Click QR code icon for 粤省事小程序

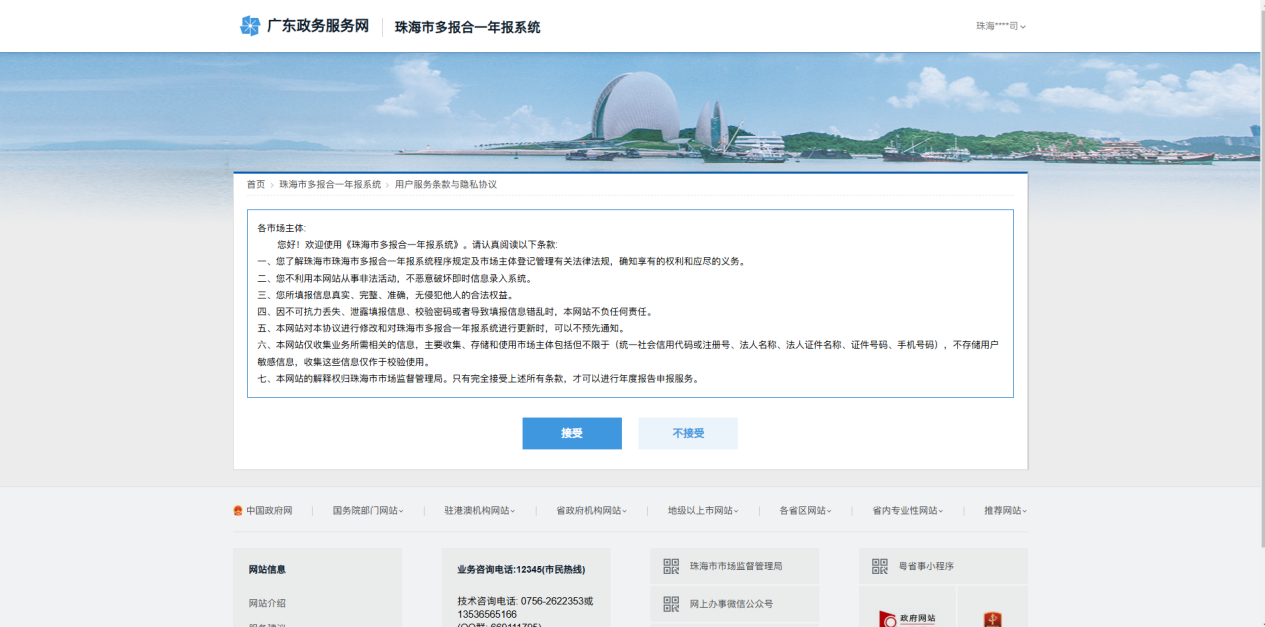[880, 566]
